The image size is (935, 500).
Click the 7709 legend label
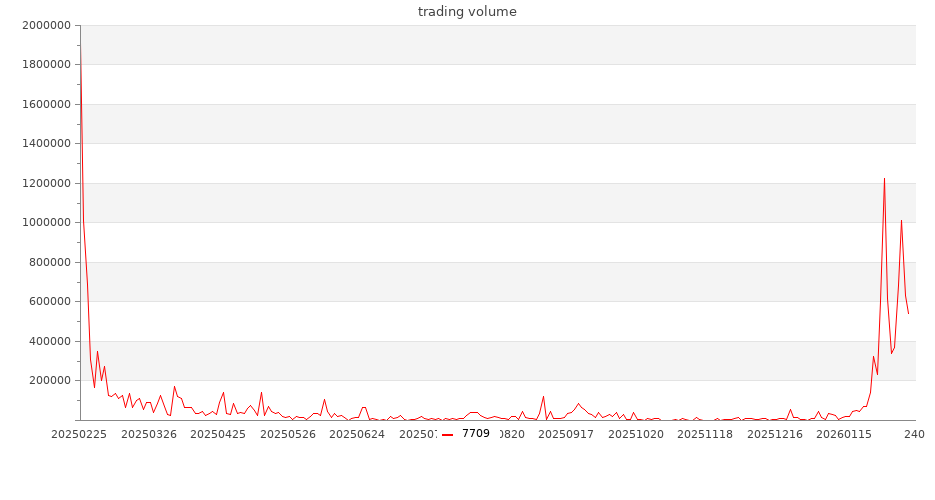pos(476,434)
